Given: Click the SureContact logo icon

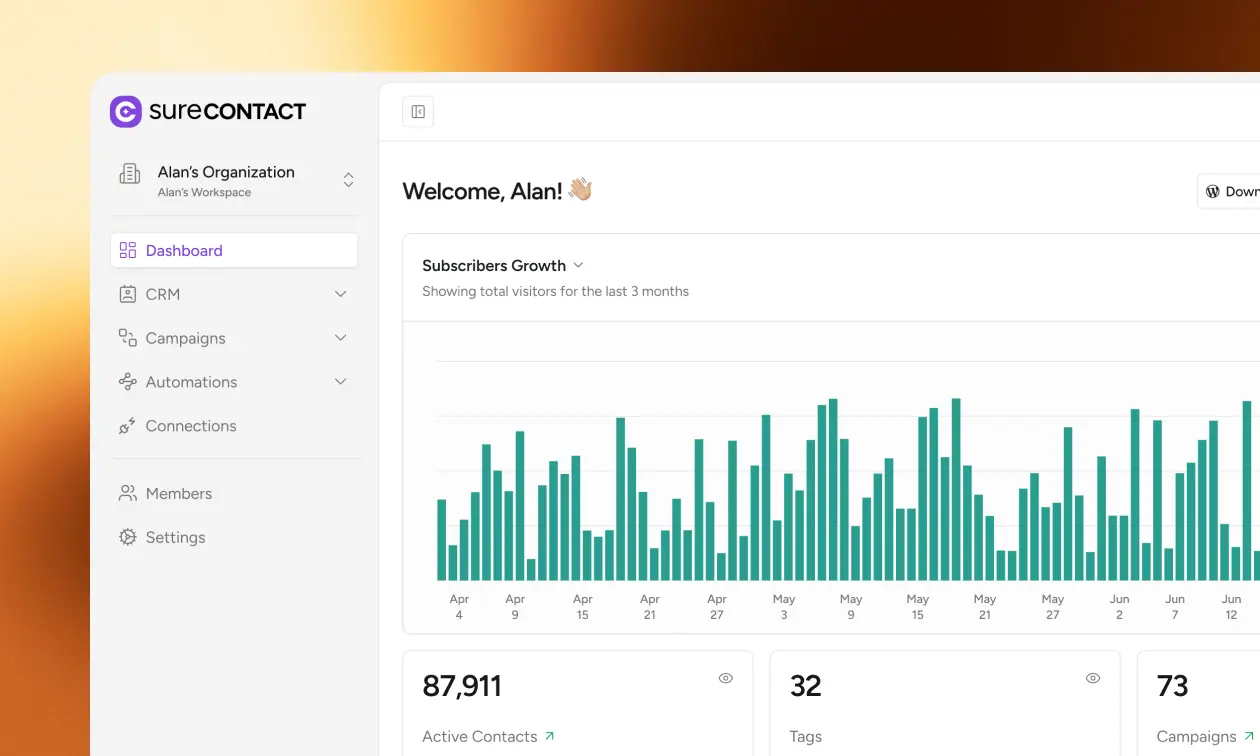Looking at the screenshot, I should (x=126, y=112).
